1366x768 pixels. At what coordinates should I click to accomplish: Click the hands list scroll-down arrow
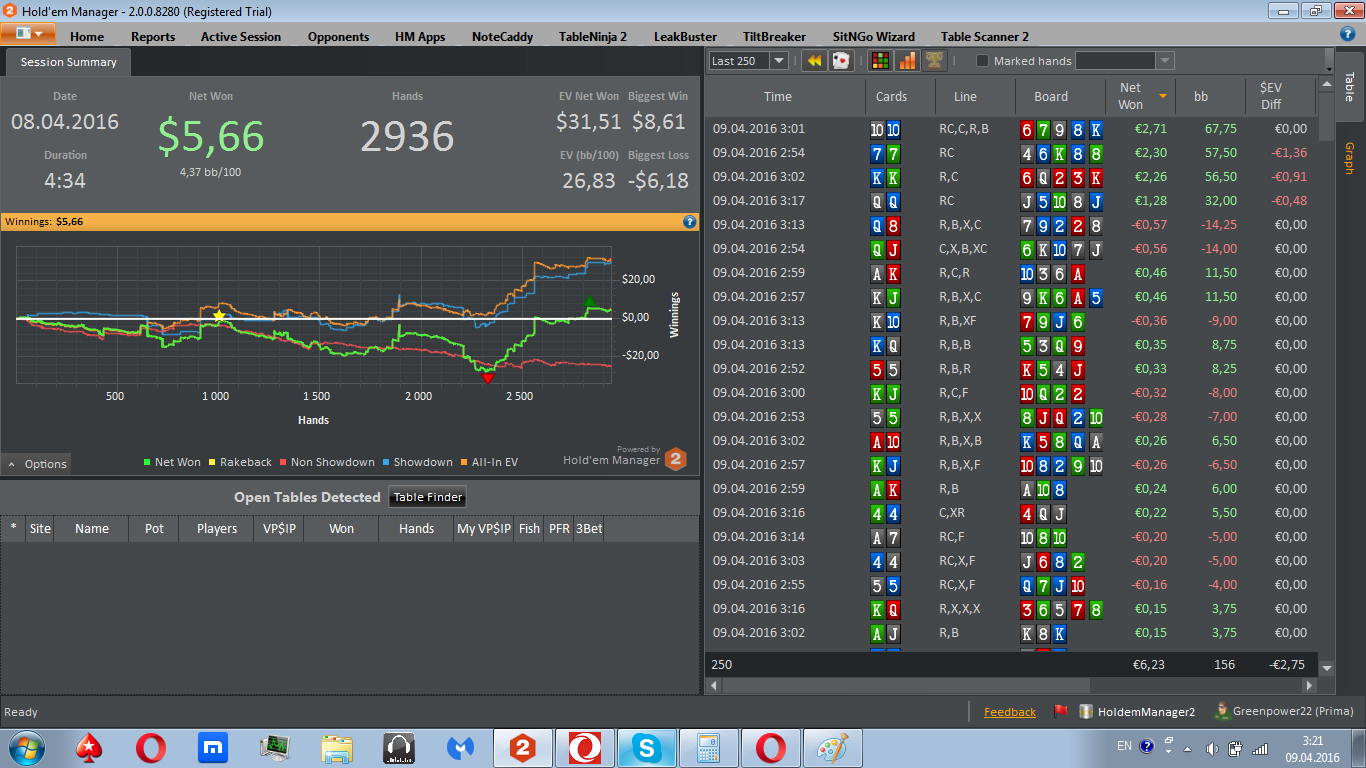tap(1327, 667)
